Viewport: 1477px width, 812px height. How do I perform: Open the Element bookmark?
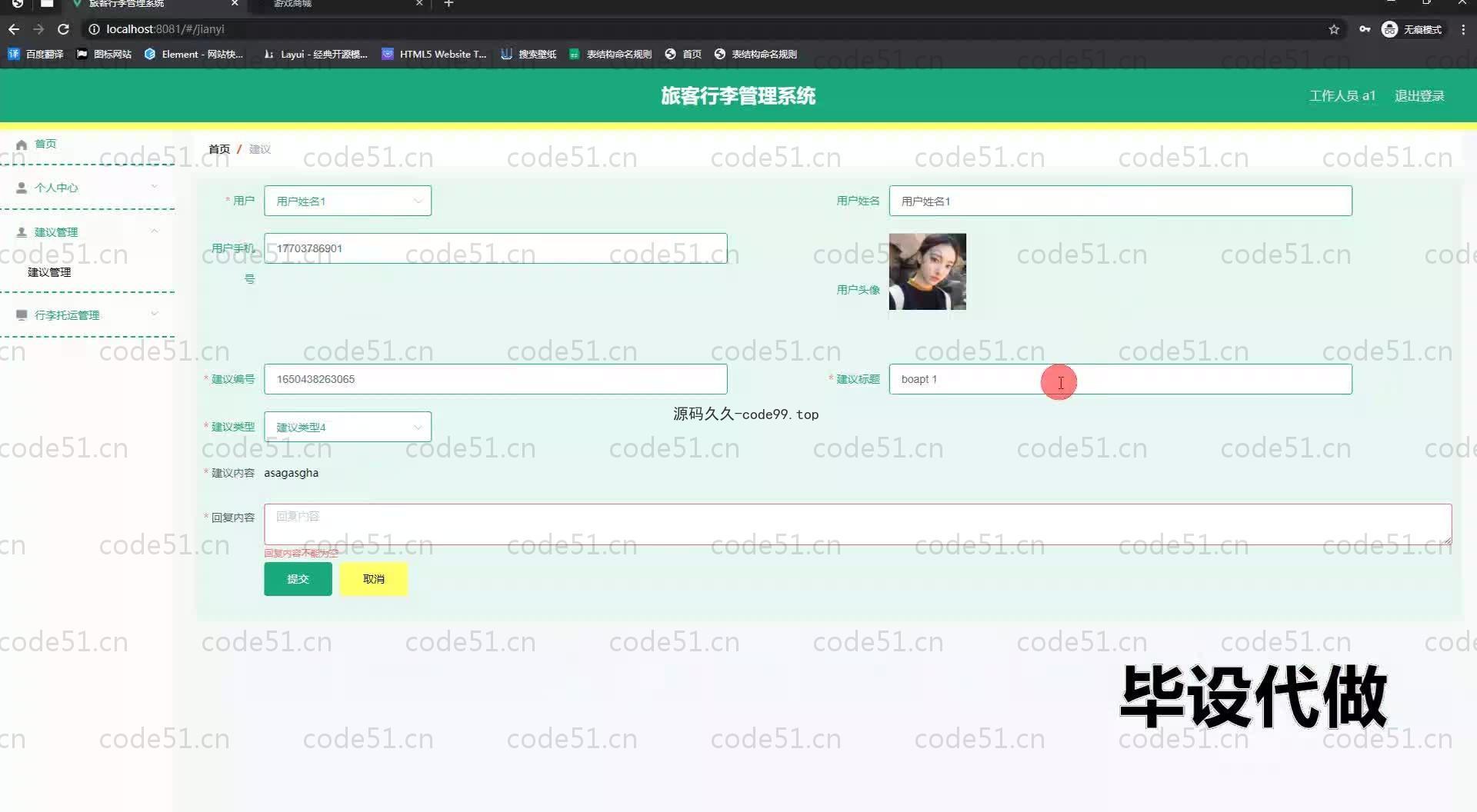click(194, 54)
